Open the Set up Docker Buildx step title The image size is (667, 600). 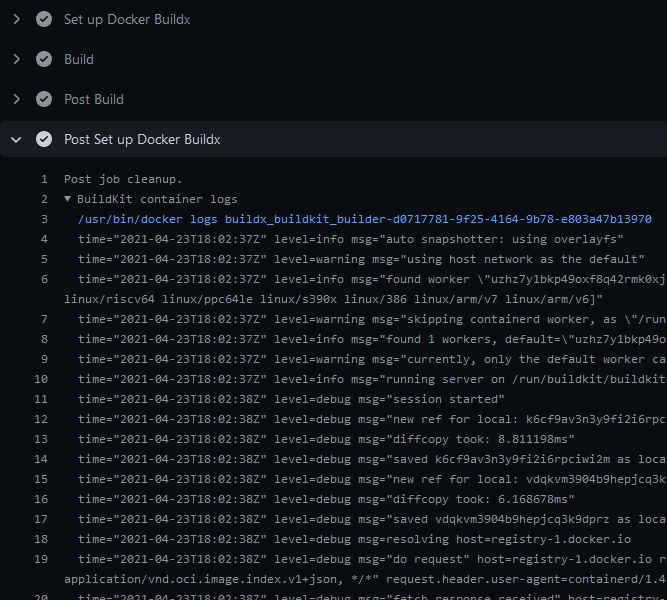coord(127,19)
